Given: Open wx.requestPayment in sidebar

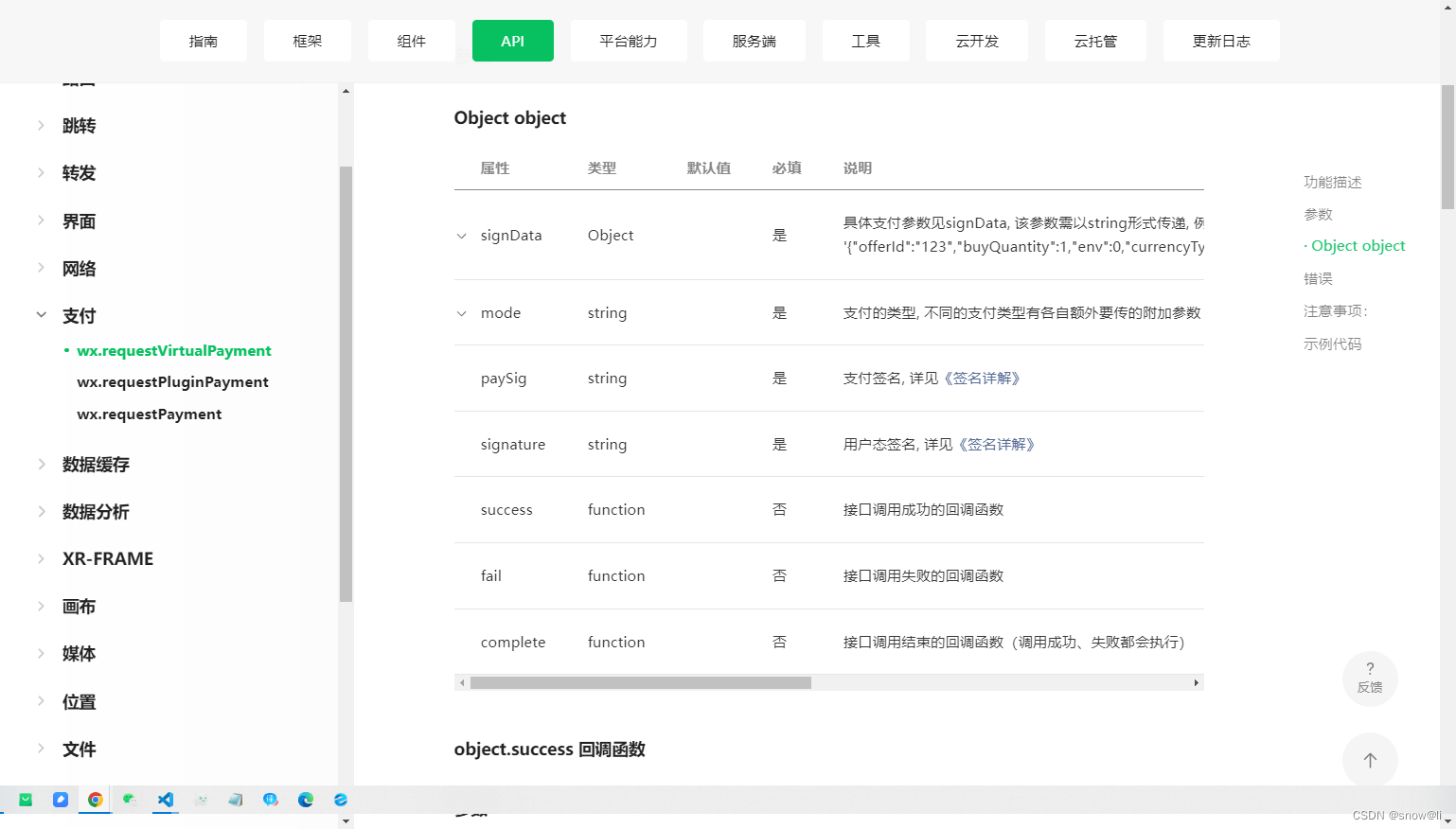Looking at the screenshot, I should pos(150,414).
